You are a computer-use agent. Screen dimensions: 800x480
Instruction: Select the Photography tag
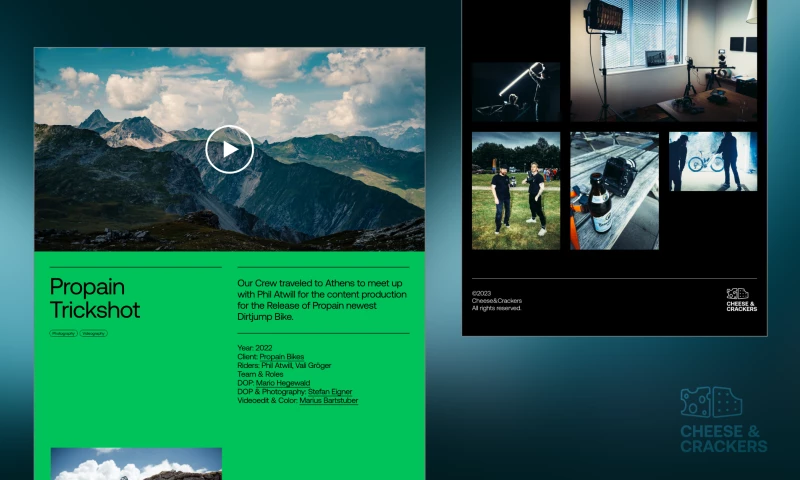[x=63, y=333]
